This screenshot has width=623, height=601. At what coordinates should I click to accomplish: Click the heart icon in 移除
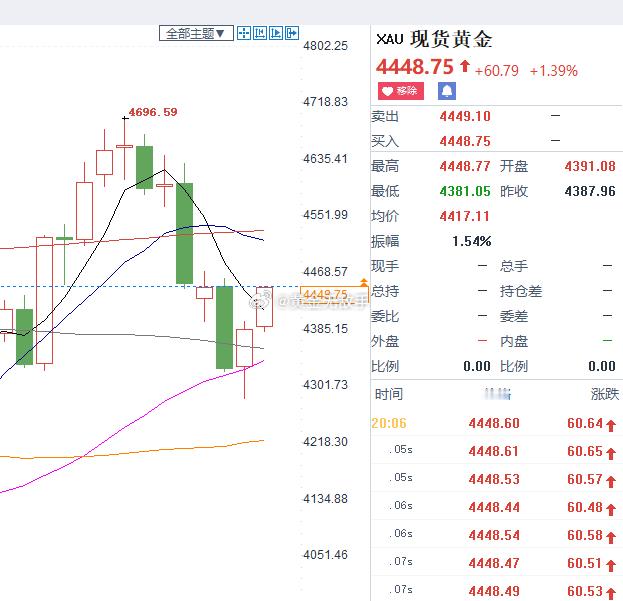coord(387,91)
